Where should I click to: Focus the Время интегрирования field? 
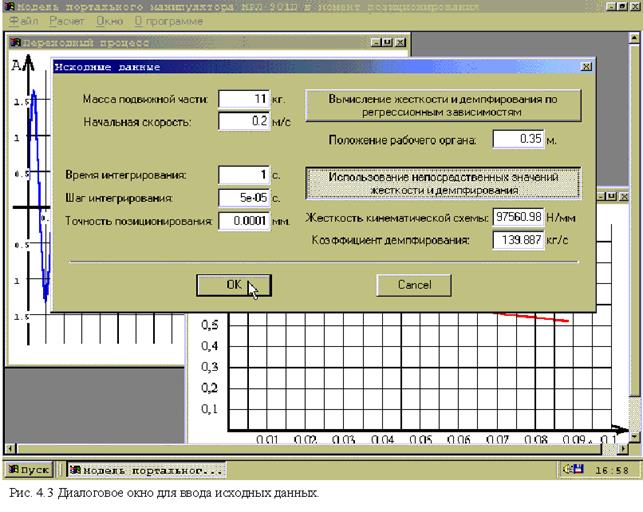244,176
